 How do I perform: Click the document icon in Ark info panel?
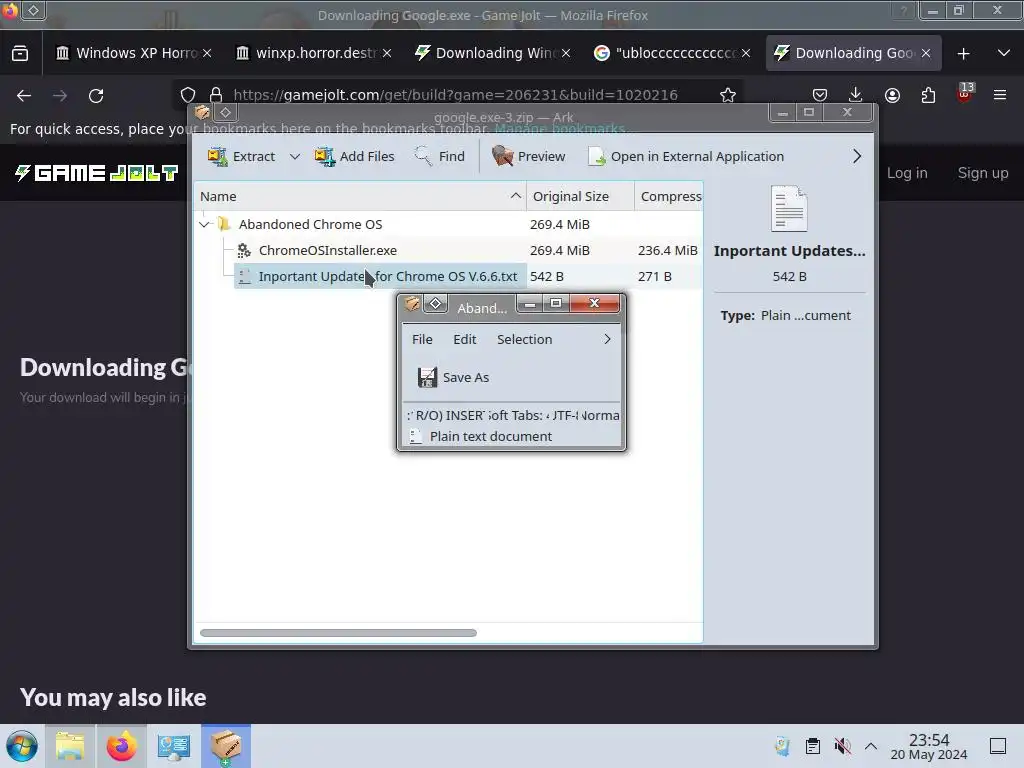(789, 209)
